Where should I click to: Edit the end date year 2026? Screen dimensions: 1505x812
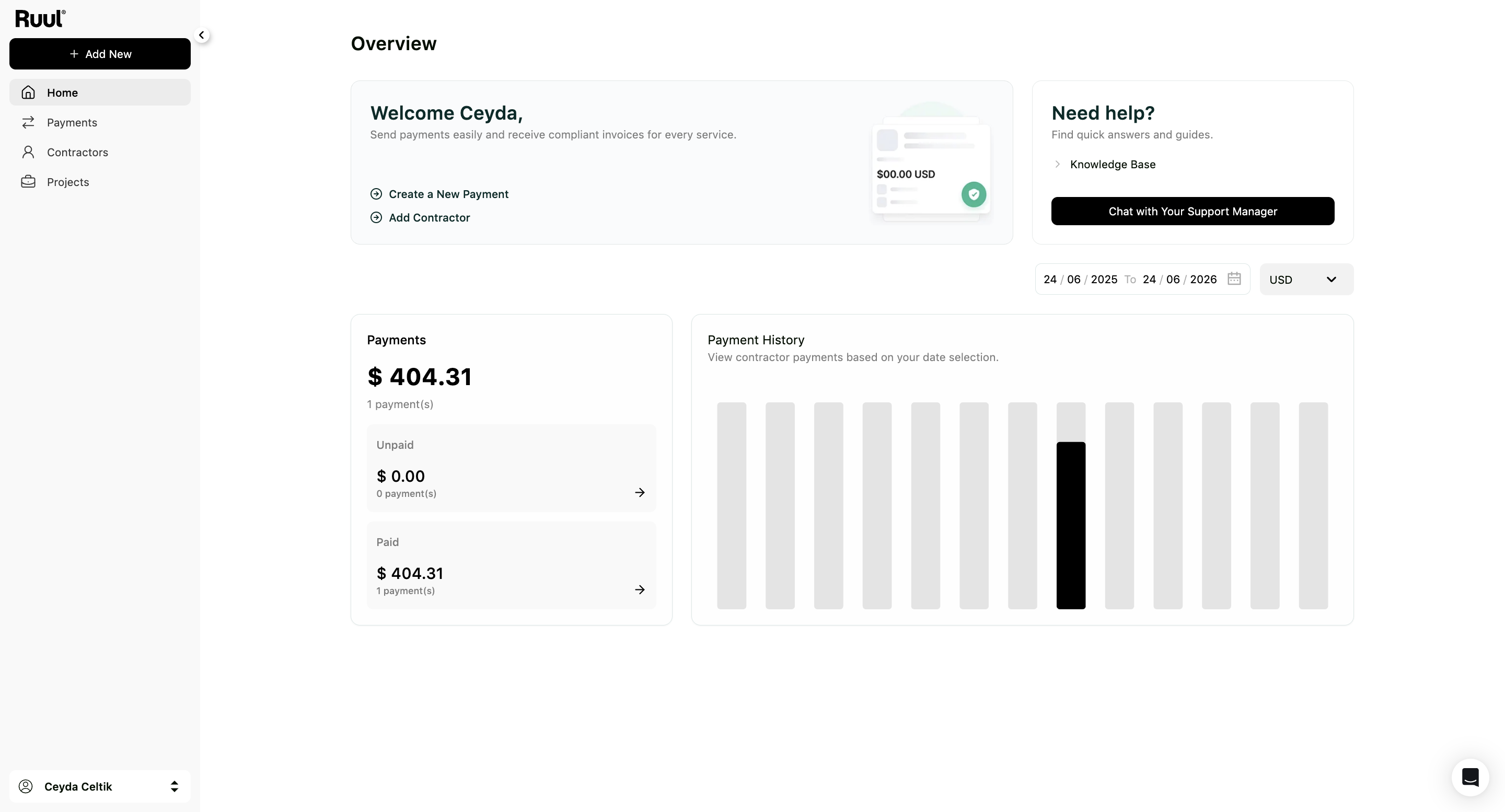pyautogui.click(x=1203, y=279)
